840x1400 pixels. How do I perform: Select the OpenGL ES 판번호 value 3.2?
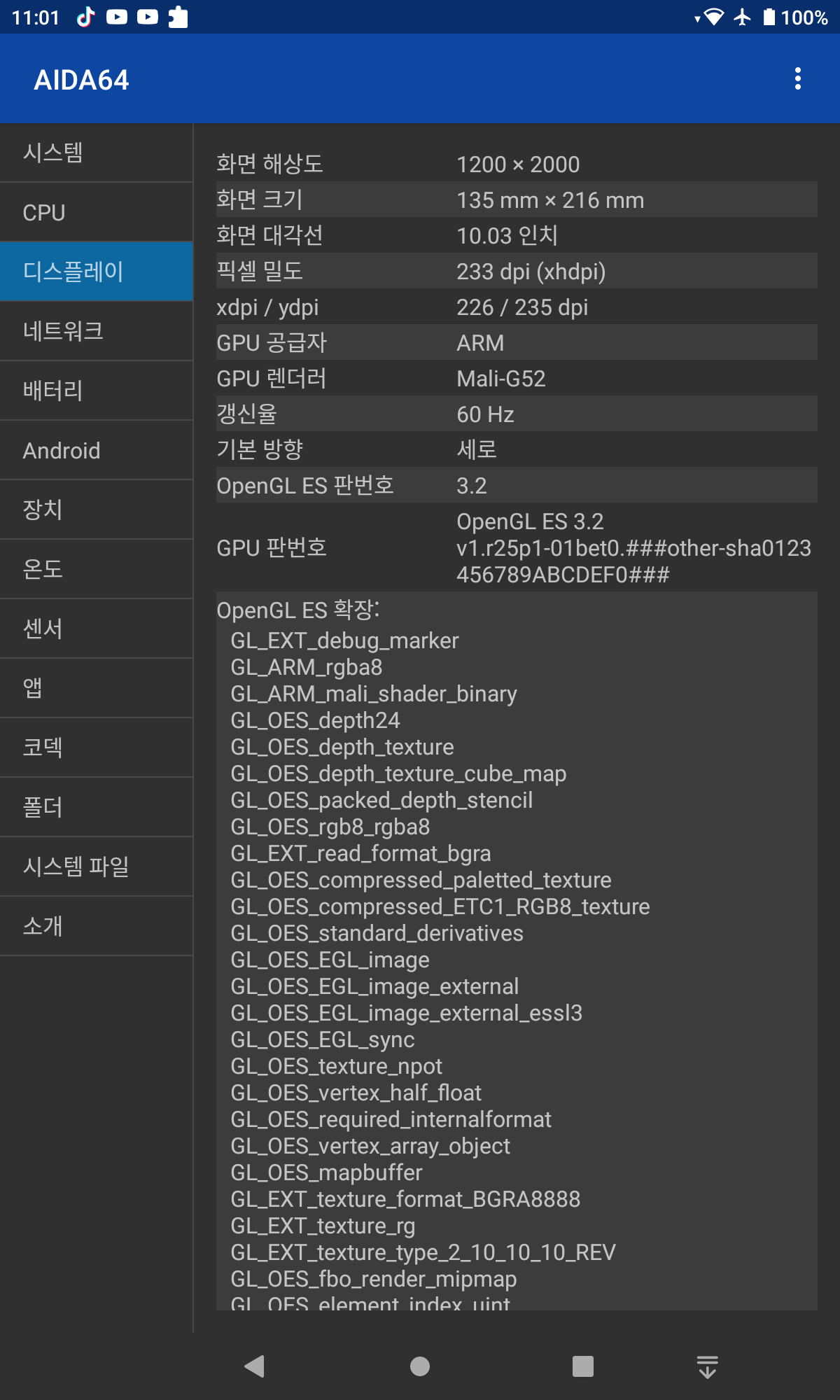[x=472, y=486]
